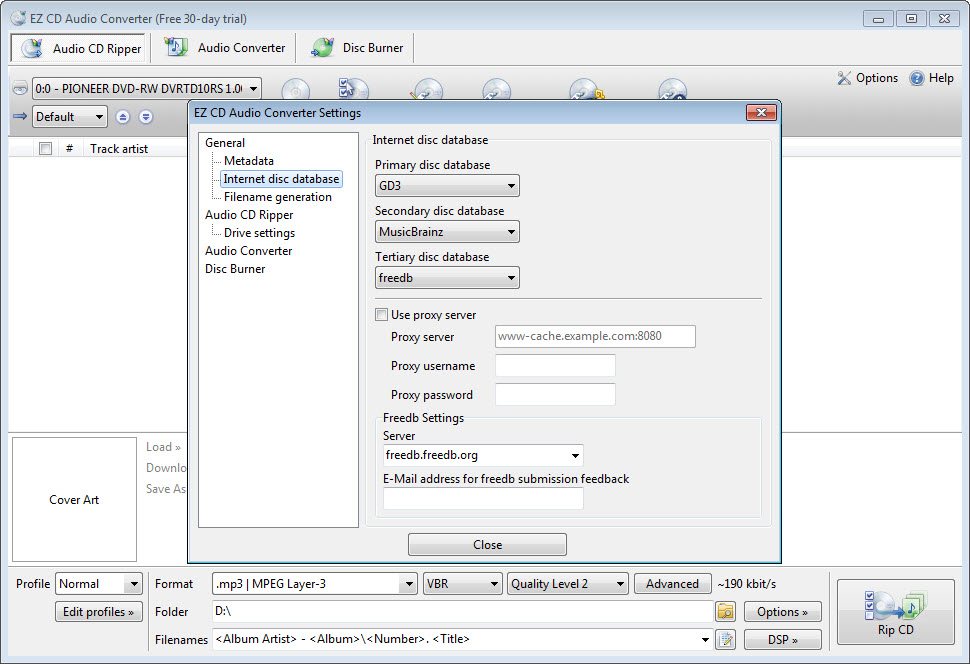Expand the Filenames pattern dropdown arrow
Screen dimensions: 970x664
705,639
